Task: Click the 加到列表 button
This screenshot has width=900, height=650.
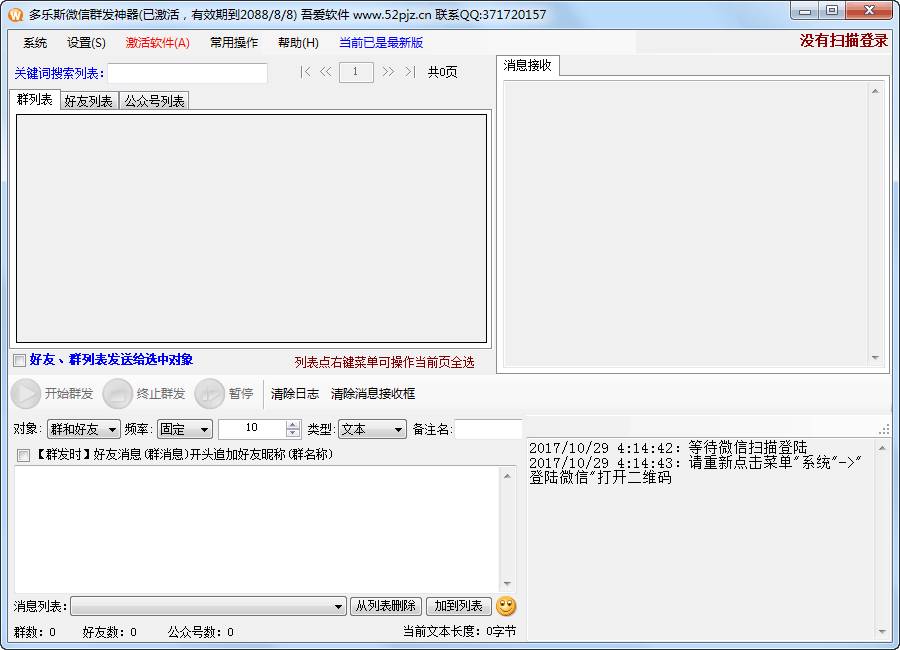Action: tap(459, 606)
